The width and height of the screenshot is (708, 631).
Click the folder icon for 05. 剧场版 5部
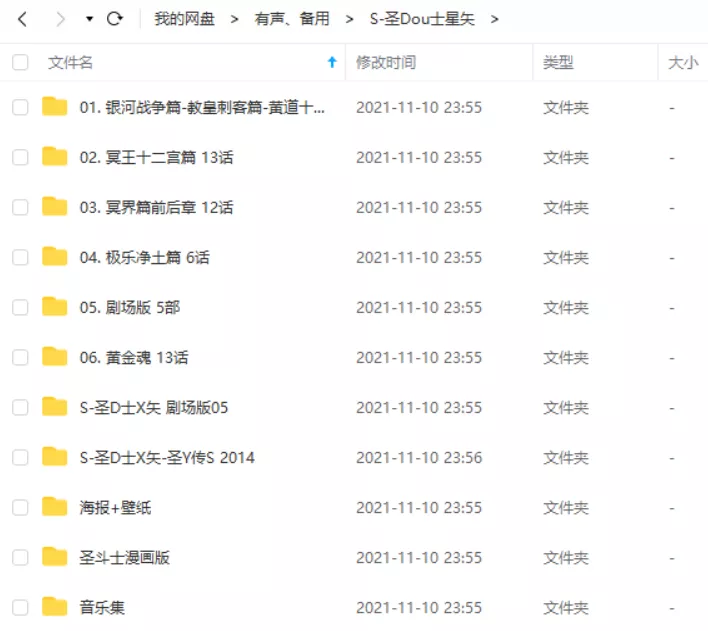click(55, 307)
